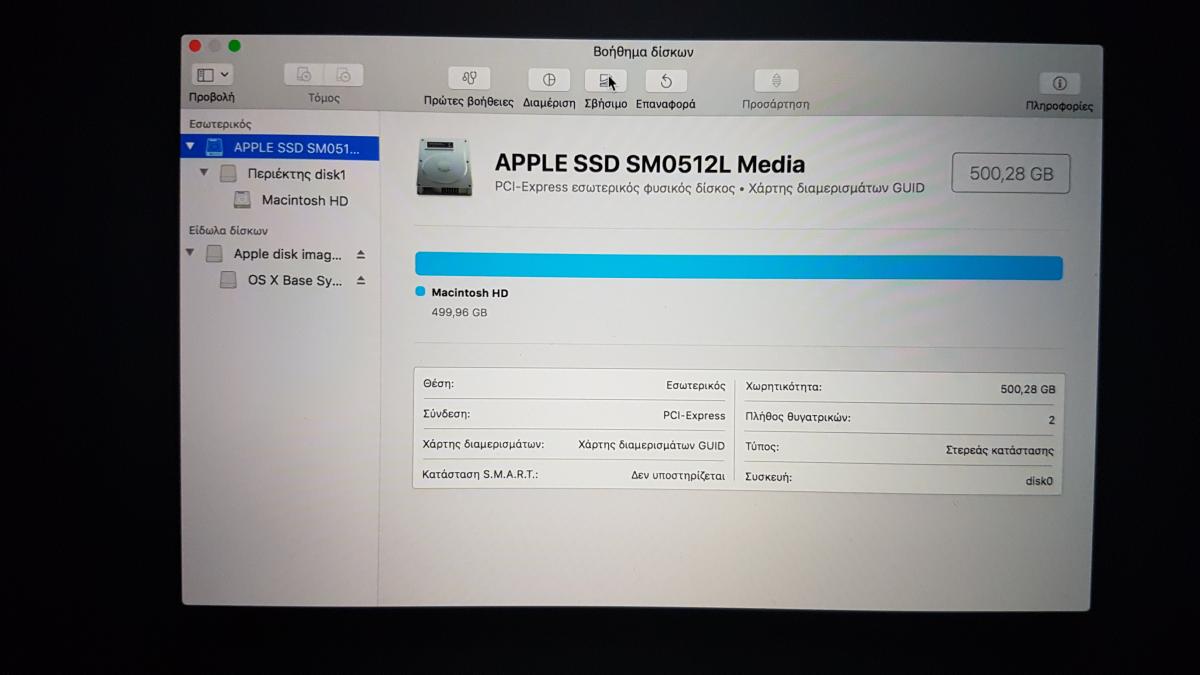Click the red close window button
Viewport: 1200px width, 675px height.
(x=195, y=45)
